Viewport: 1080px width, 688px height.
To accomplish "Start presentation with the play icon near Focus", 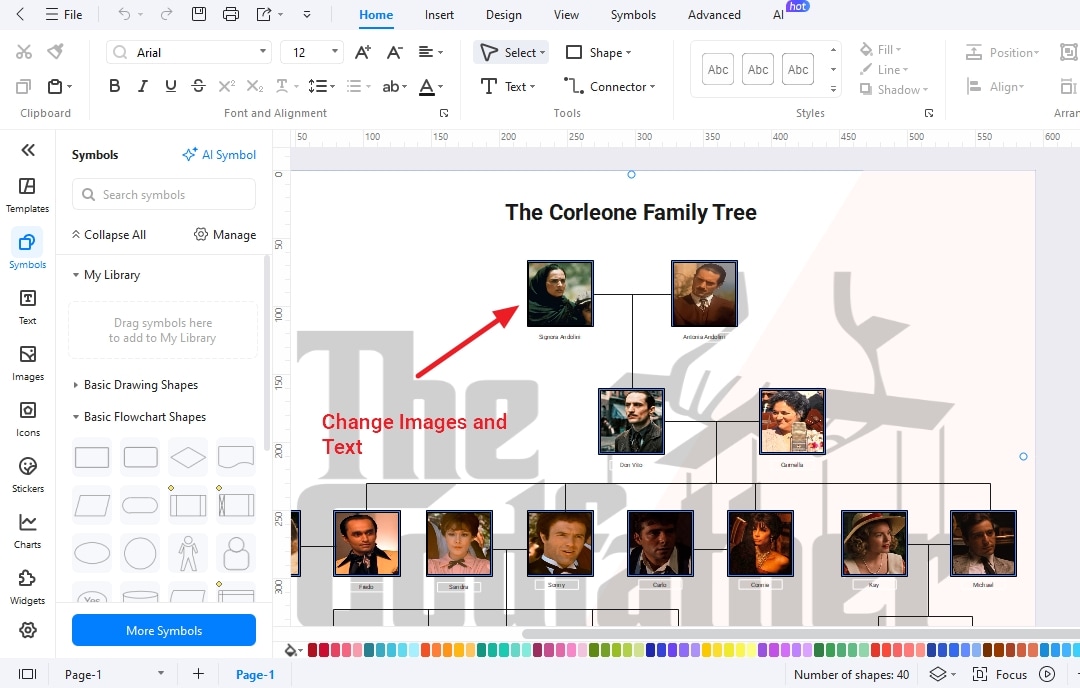I will 1046,674.
